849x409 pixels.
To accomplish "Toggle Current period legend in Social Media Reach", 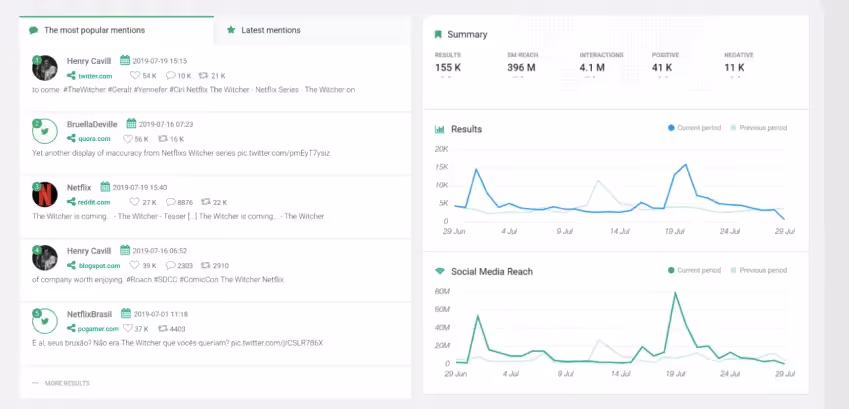I will click(694, 270).
